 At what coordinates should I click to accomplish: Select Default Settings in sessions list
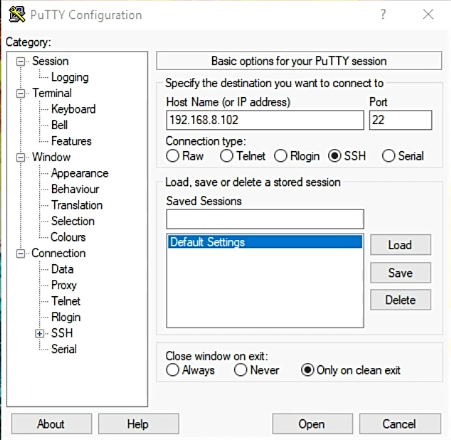pos(265,242)
